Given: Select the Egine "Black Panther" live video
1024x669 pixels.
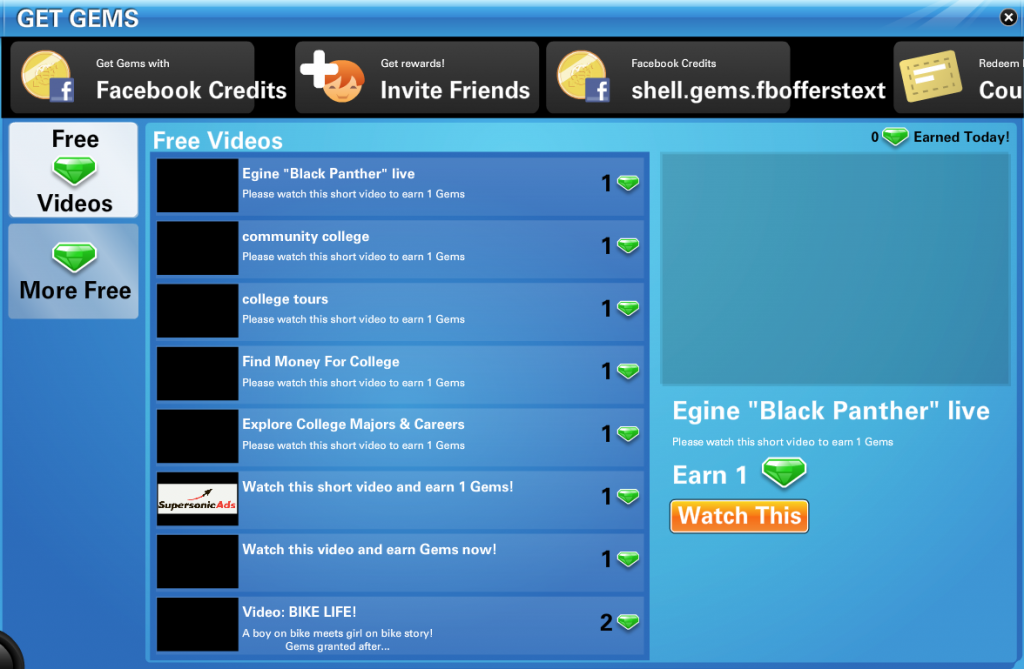Looking at the screenshot, I should pyautogui.click(x=400, y=185).
